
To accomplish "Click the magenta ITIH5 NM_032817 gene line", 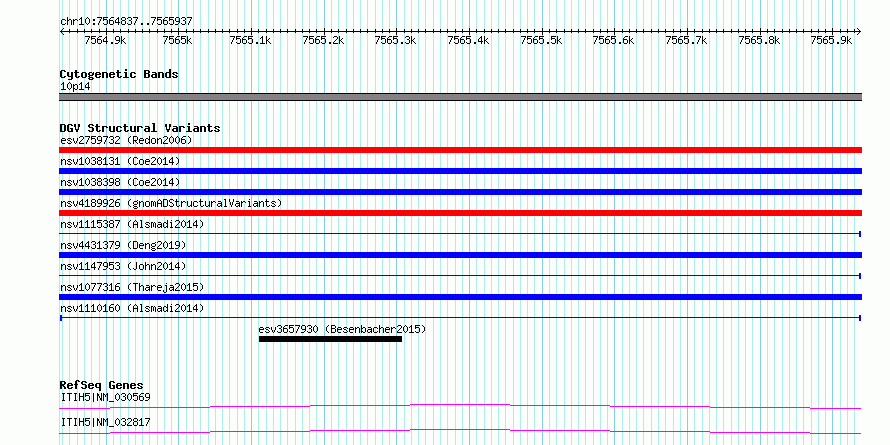I will pos(461,431).
